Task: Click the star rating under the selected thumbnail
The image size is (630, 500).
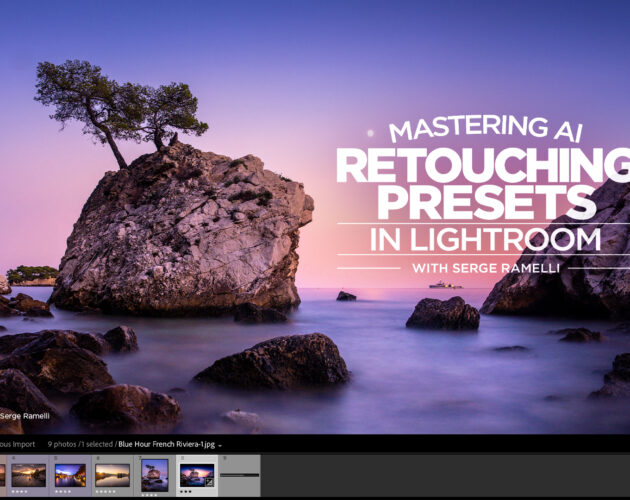Action: (187, 492)
